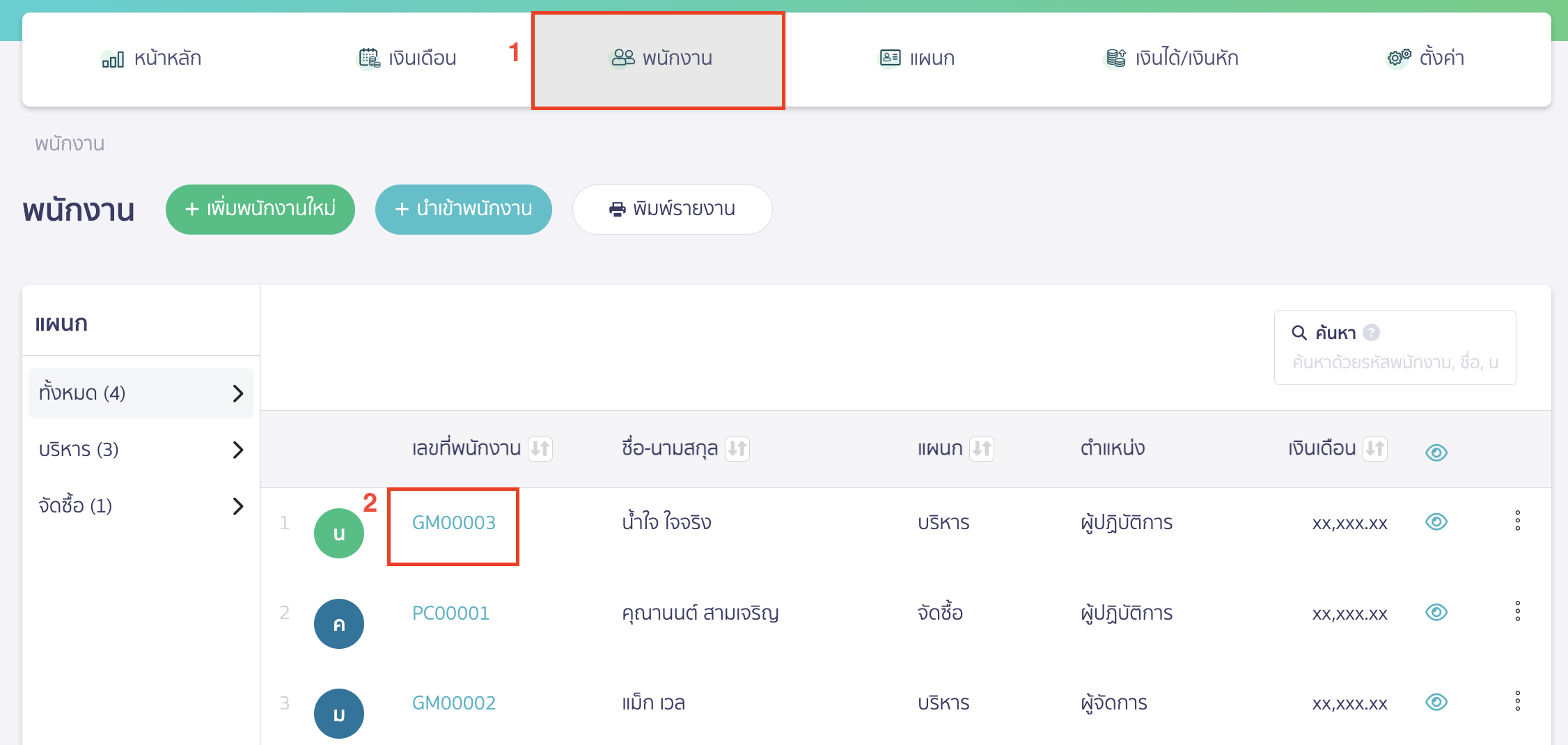Screen dimensions: 1568x745
Task: Show salary for น้ำใจ ใจจริง row
Action: (1436, 521)
